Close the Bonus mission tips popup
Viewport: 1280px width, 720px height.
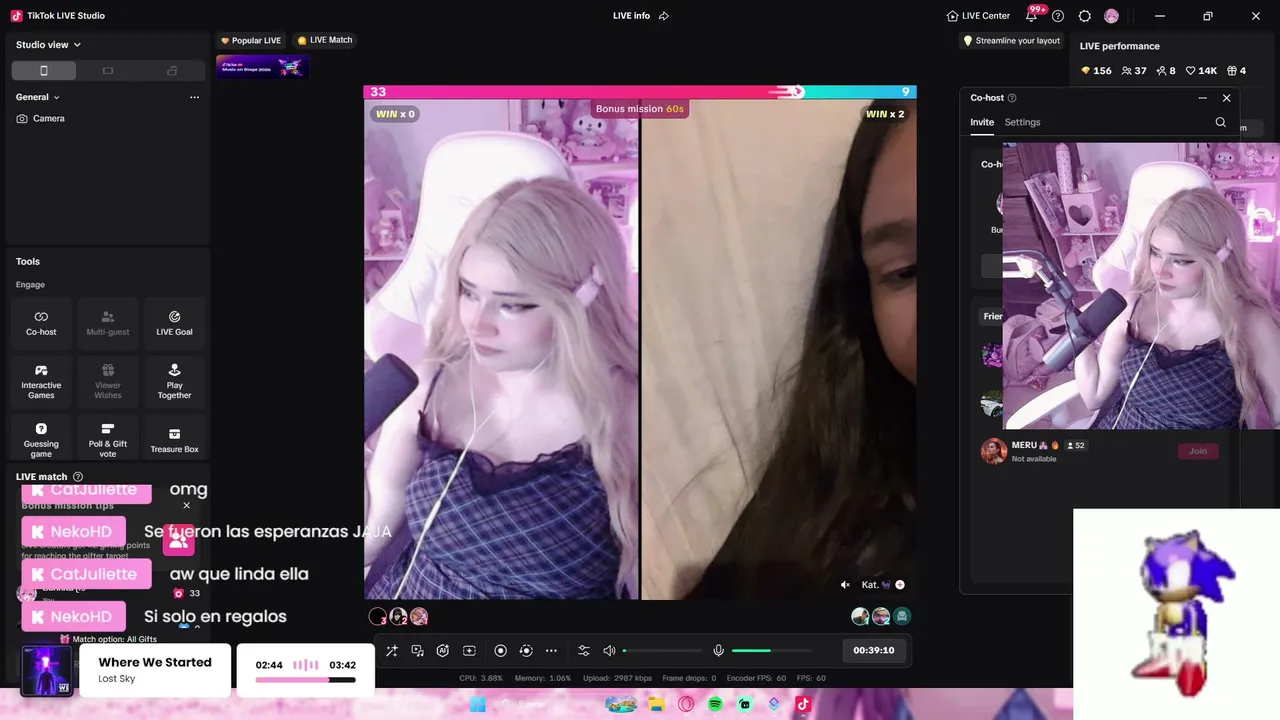186,505
